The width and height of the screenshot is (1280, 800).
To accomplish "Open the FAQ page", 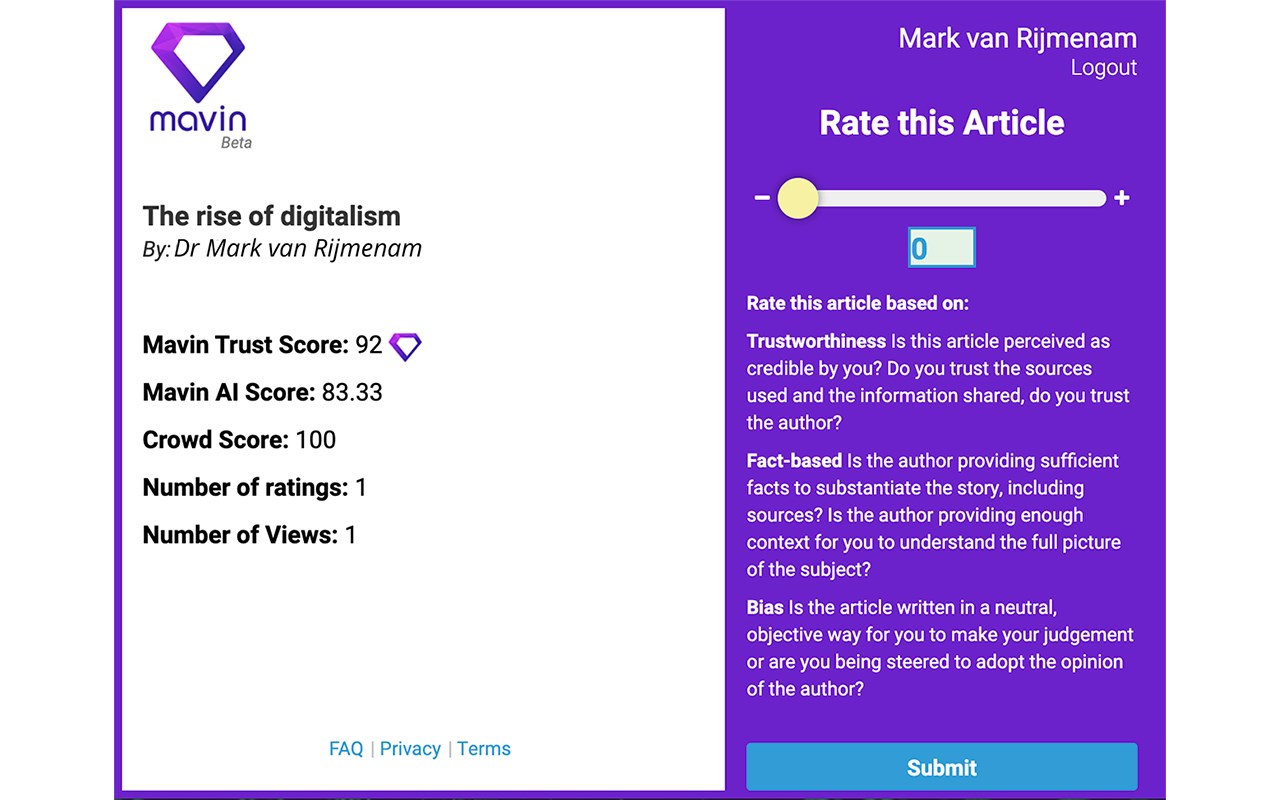I will [x=346, y=749].
